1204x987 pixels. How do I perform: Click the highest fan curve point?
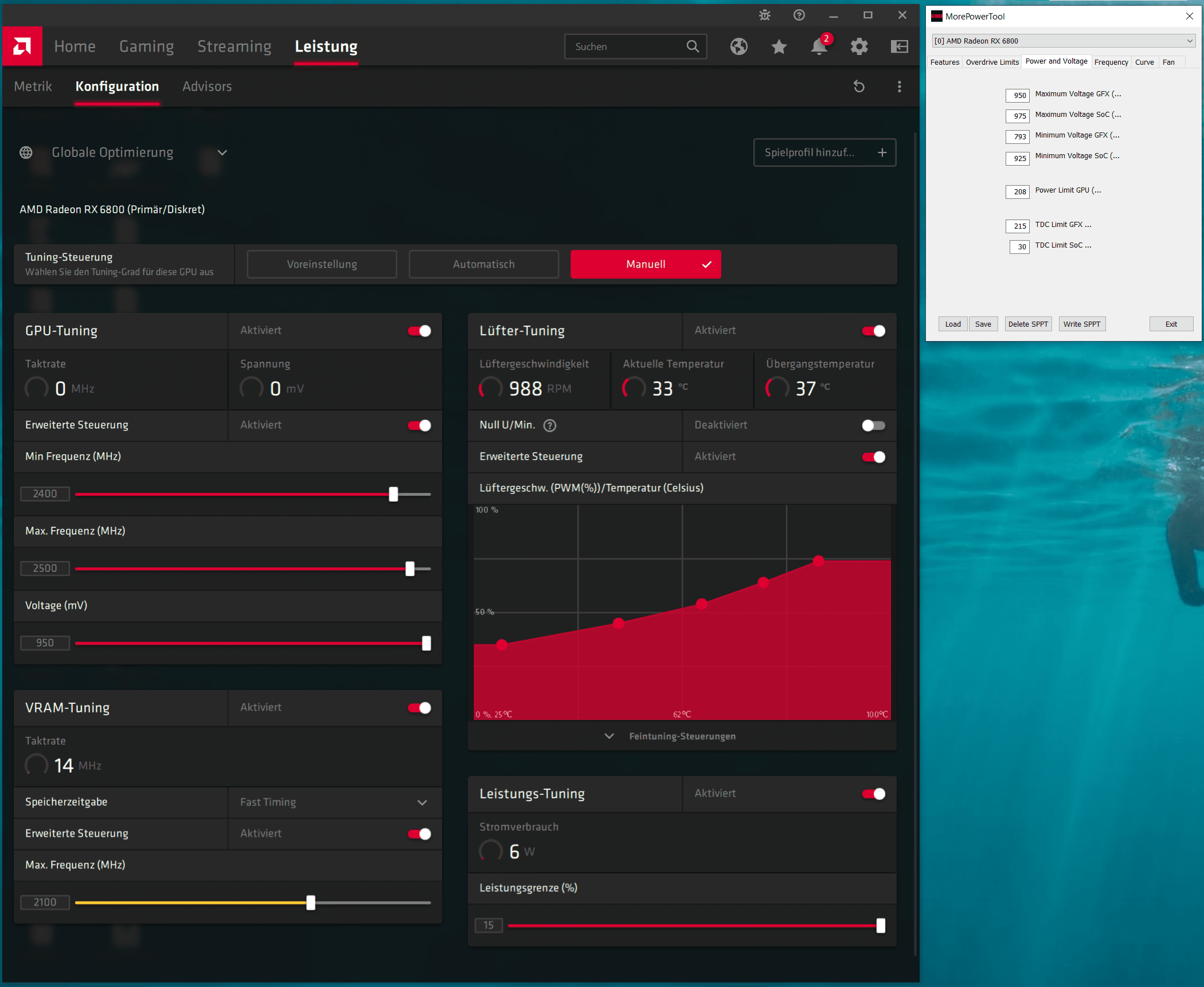pyautogui.click(x=819, y=561)
